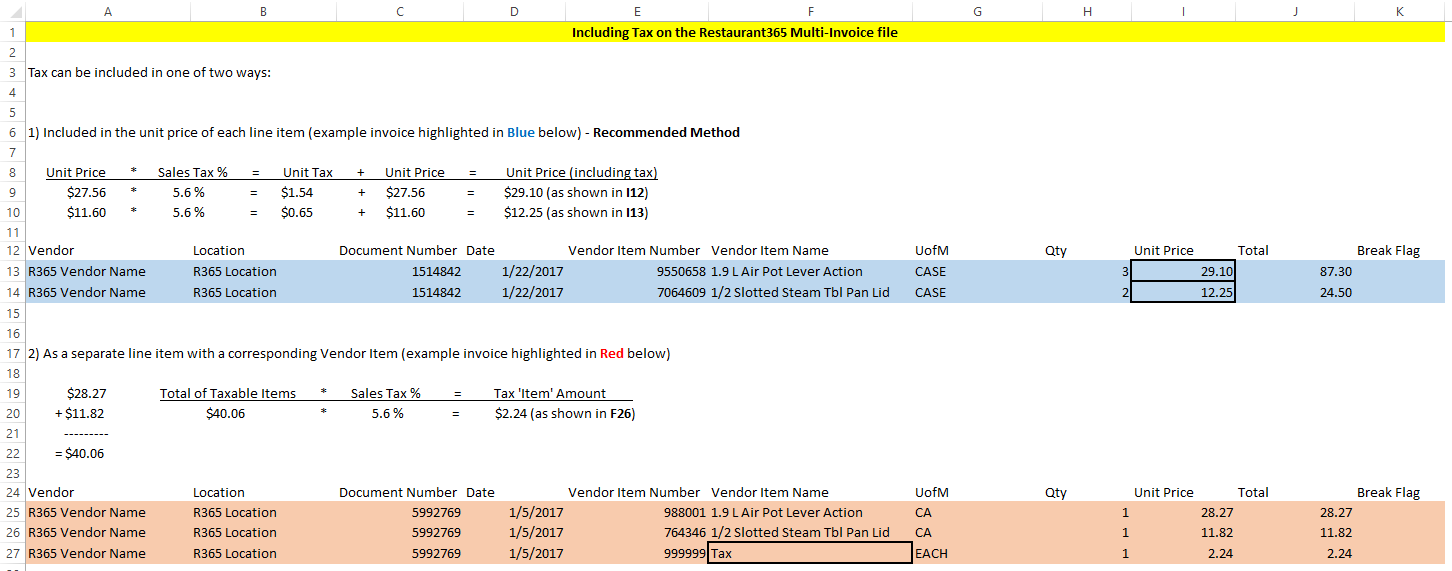Click vendor item number 988001
This screenshot has height=571, width=1452.
(x=685, y=512)
